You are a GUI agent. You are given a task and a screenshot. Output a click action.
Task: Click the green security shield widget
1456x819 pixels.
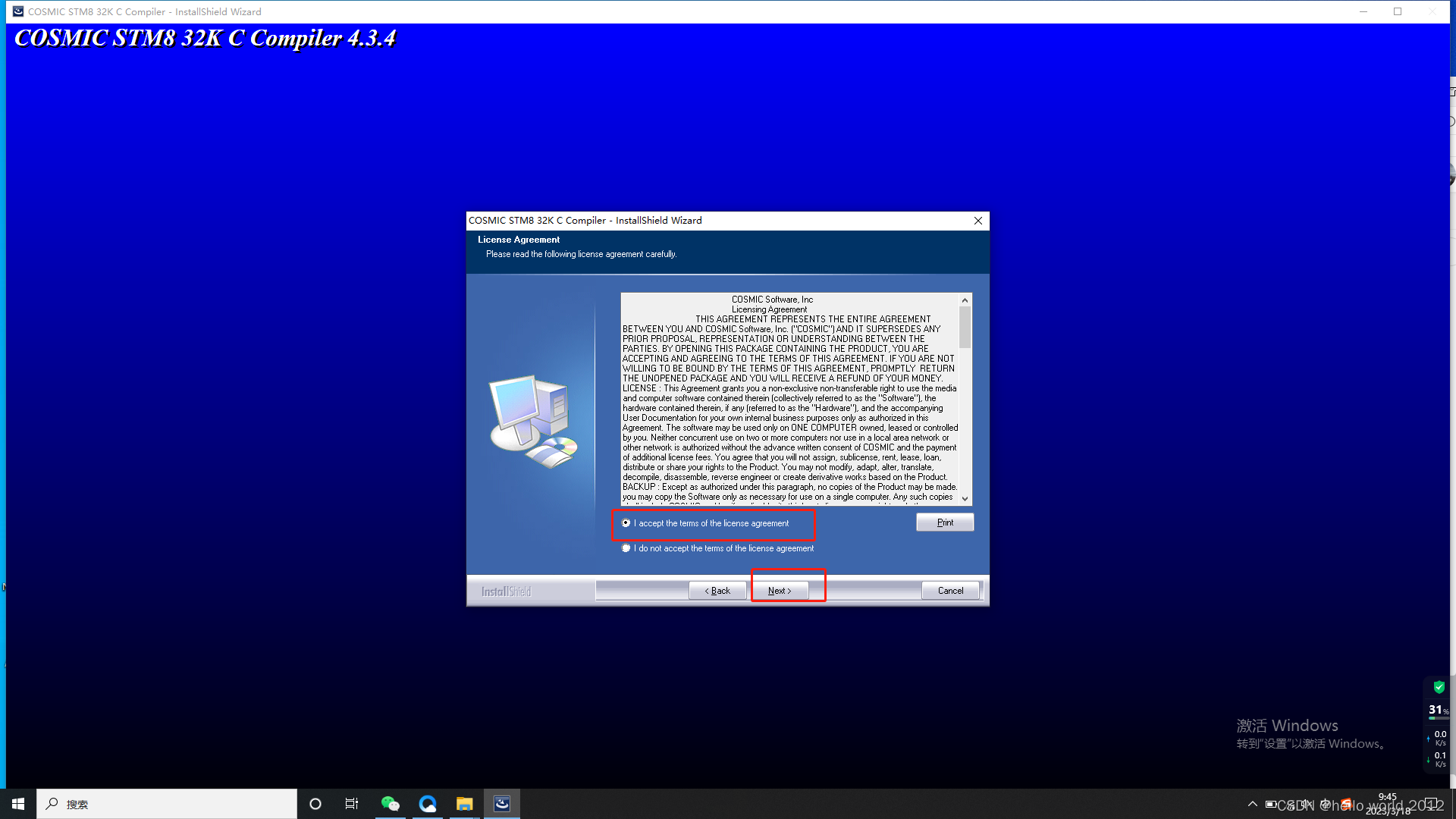click(x=1439, y=688)
